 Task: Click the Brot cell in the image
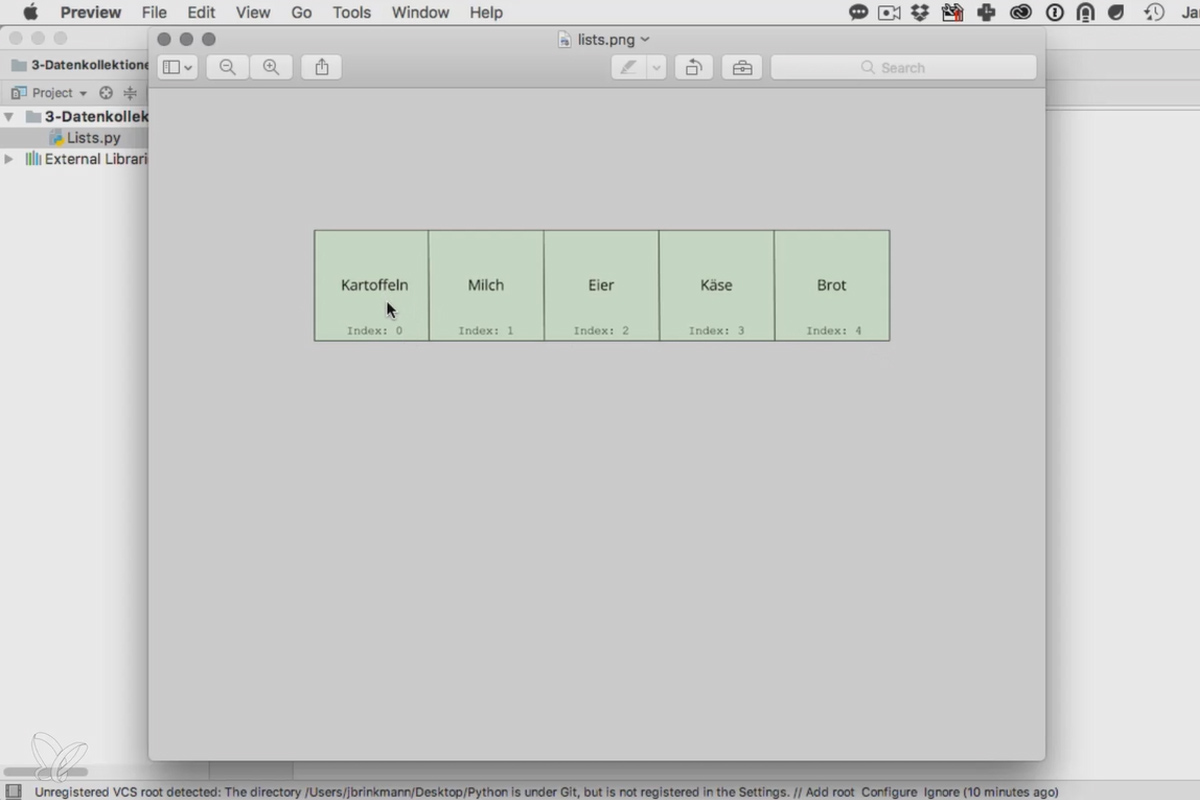click(x=832, y=286)
